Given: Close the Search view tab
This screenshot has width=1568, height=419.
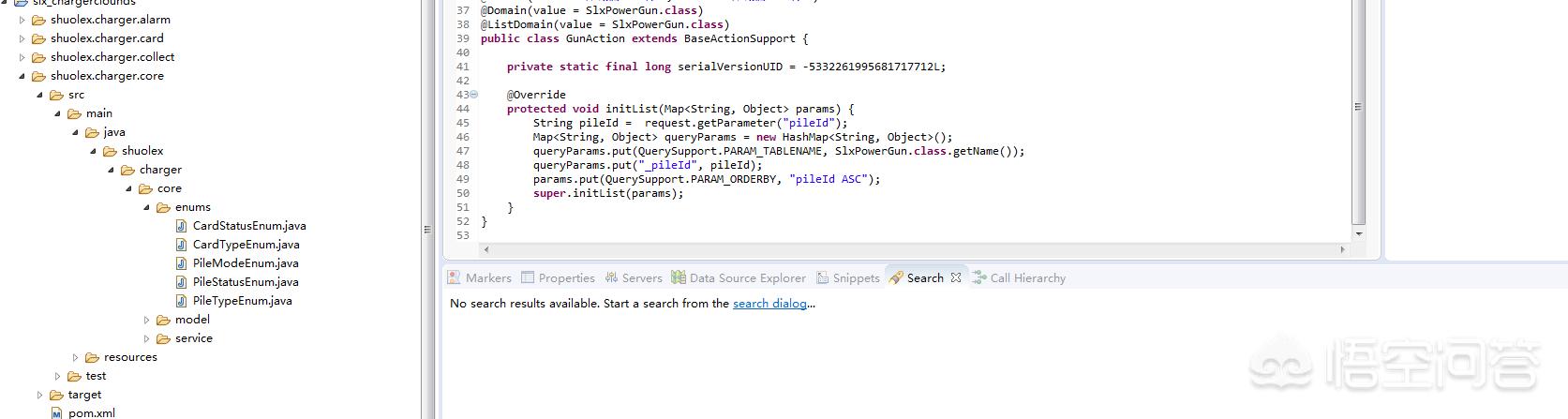Looking at the screenshot, I should point(956,278).
